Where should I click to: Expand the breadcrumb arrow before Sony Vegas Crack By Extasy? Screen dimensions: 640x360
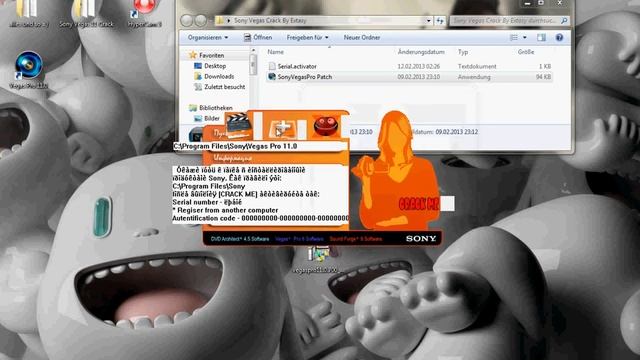(x=229, y=20)
